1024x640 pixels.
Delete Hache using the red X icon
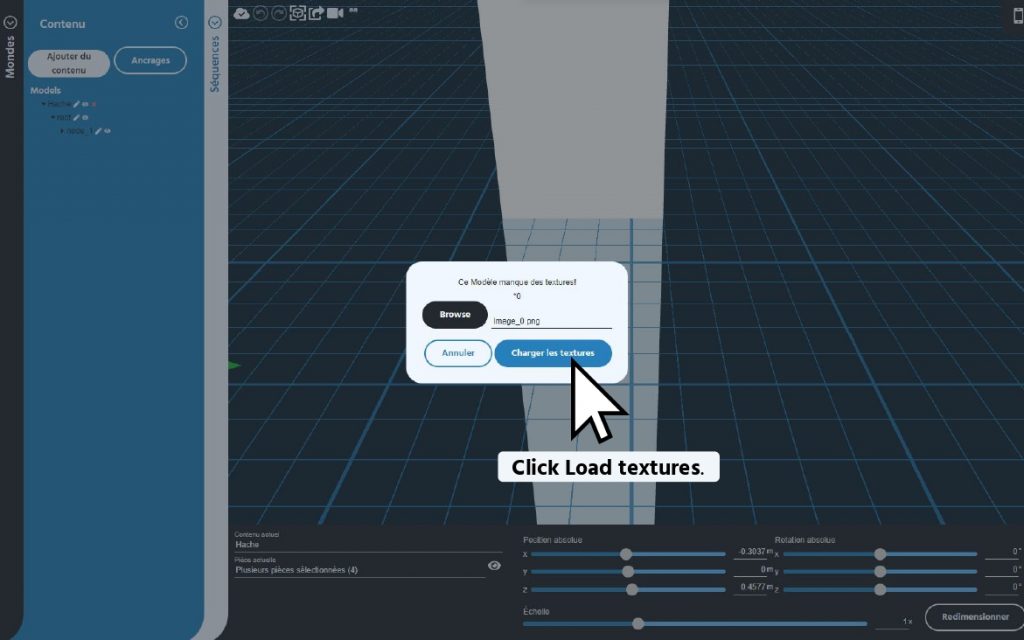[93, 104]
